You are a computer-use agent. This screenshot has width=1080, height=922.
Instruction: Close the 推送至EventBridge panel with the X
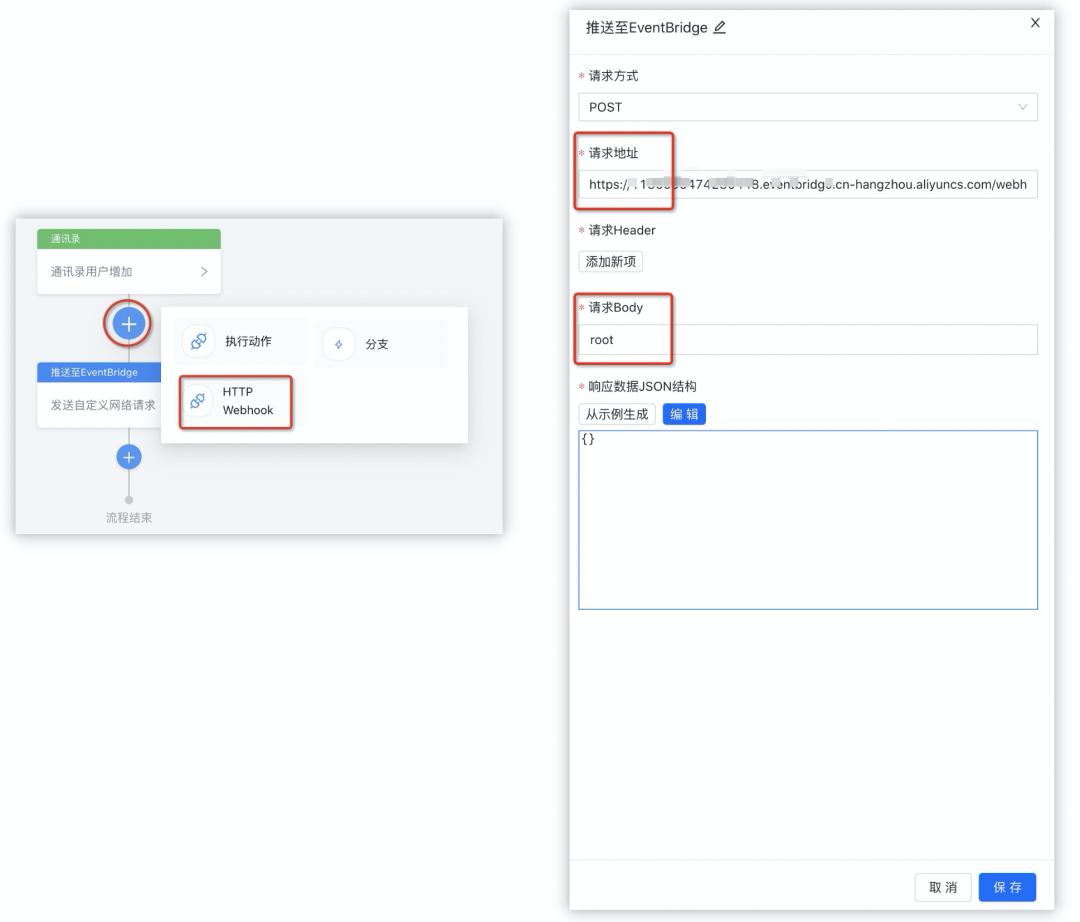point(1035,23)
